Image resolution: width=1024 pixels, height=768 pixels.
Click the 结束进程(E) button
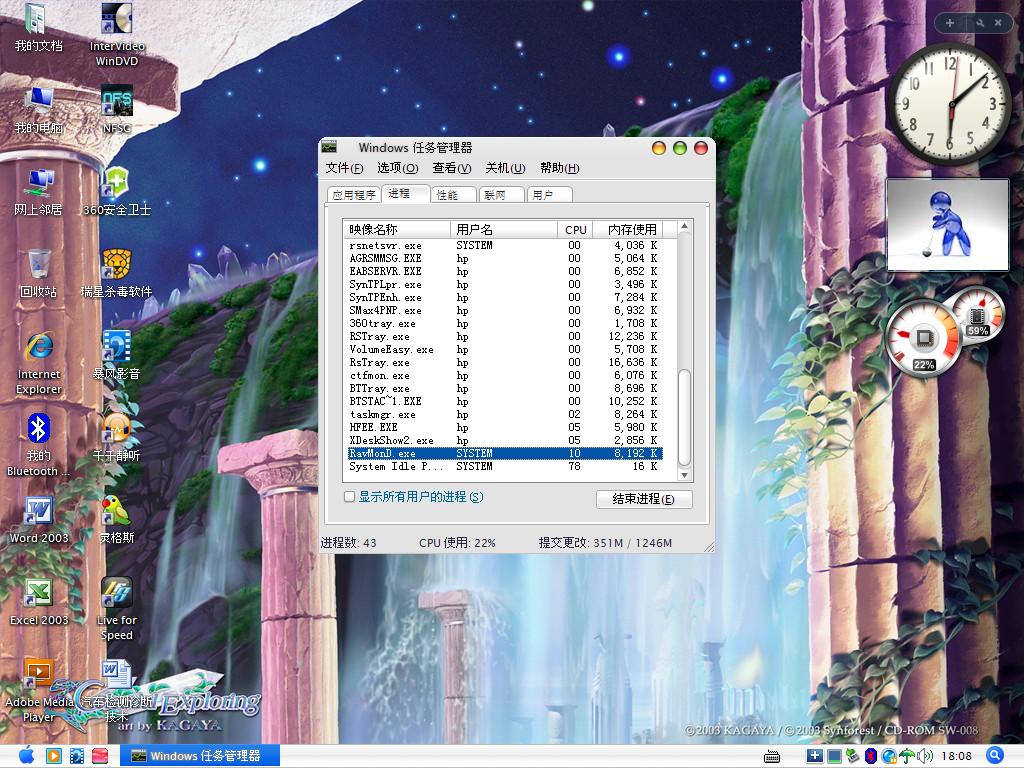tap(644, 500)
